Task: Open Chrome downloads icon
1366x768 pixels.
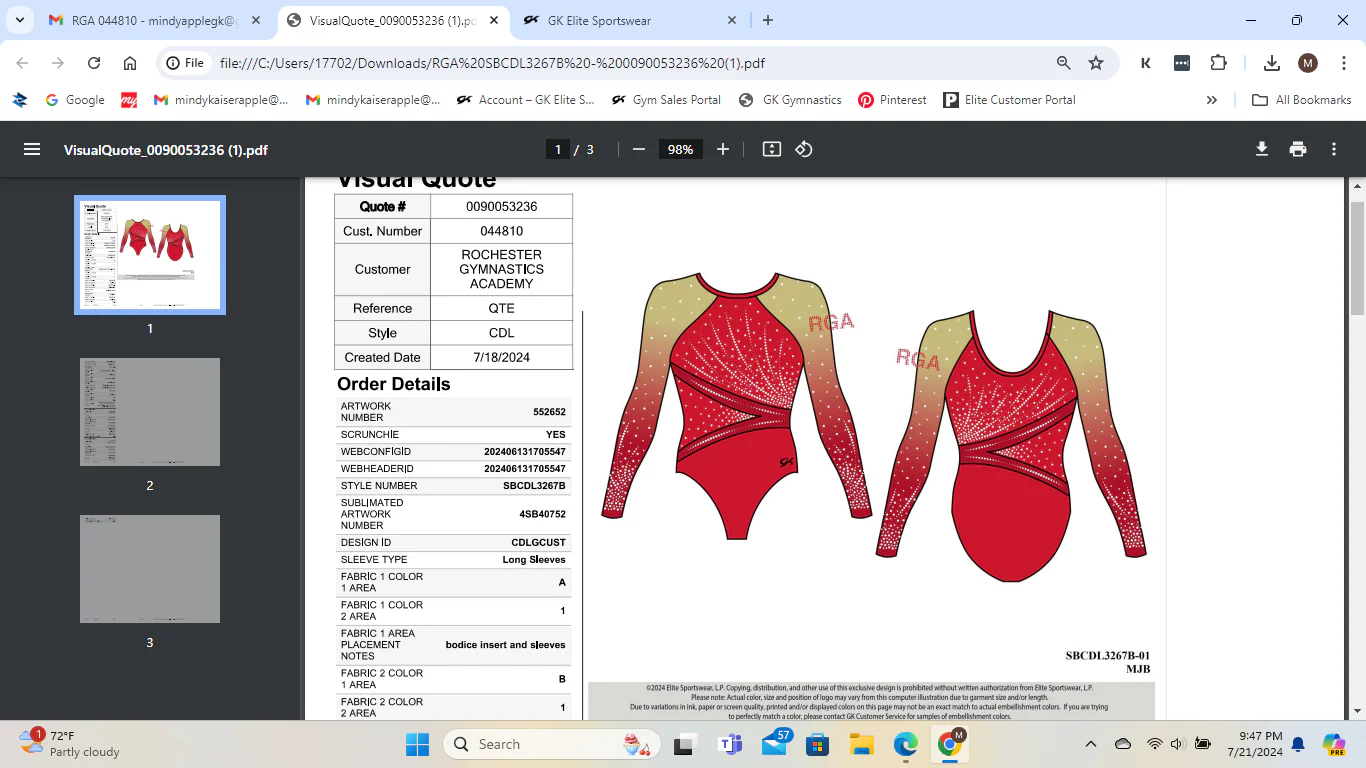Action: click(x=1272, y=63)
